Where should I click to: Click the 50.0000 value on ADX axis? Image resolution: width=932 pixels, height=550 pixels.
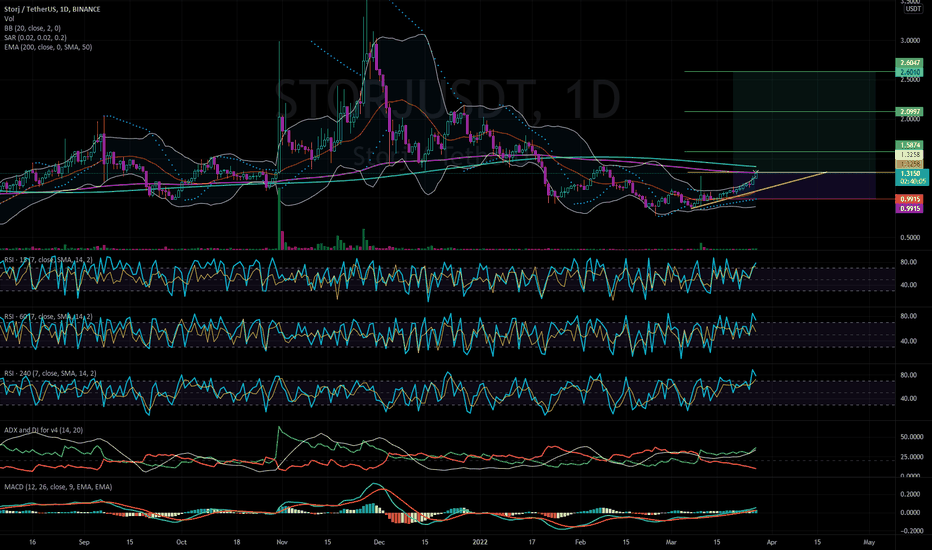pos(912,437)
